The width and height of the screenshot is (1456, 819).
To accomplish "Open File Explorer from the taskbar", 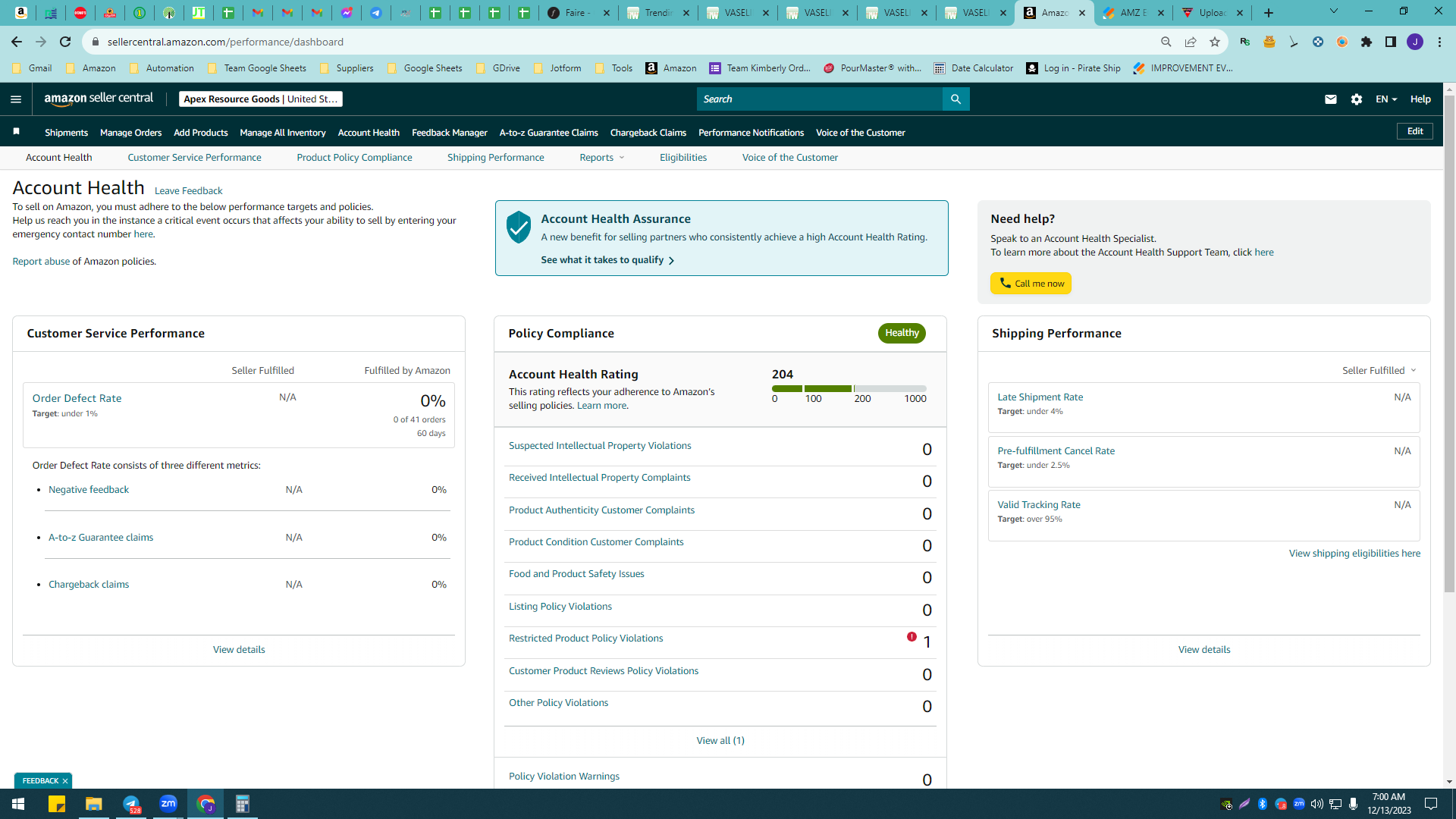I will [x=94, y=804].
